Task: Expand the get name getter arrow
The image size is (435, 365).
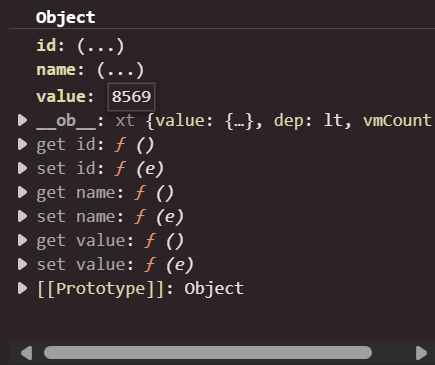Action: (x=22, y=192)
